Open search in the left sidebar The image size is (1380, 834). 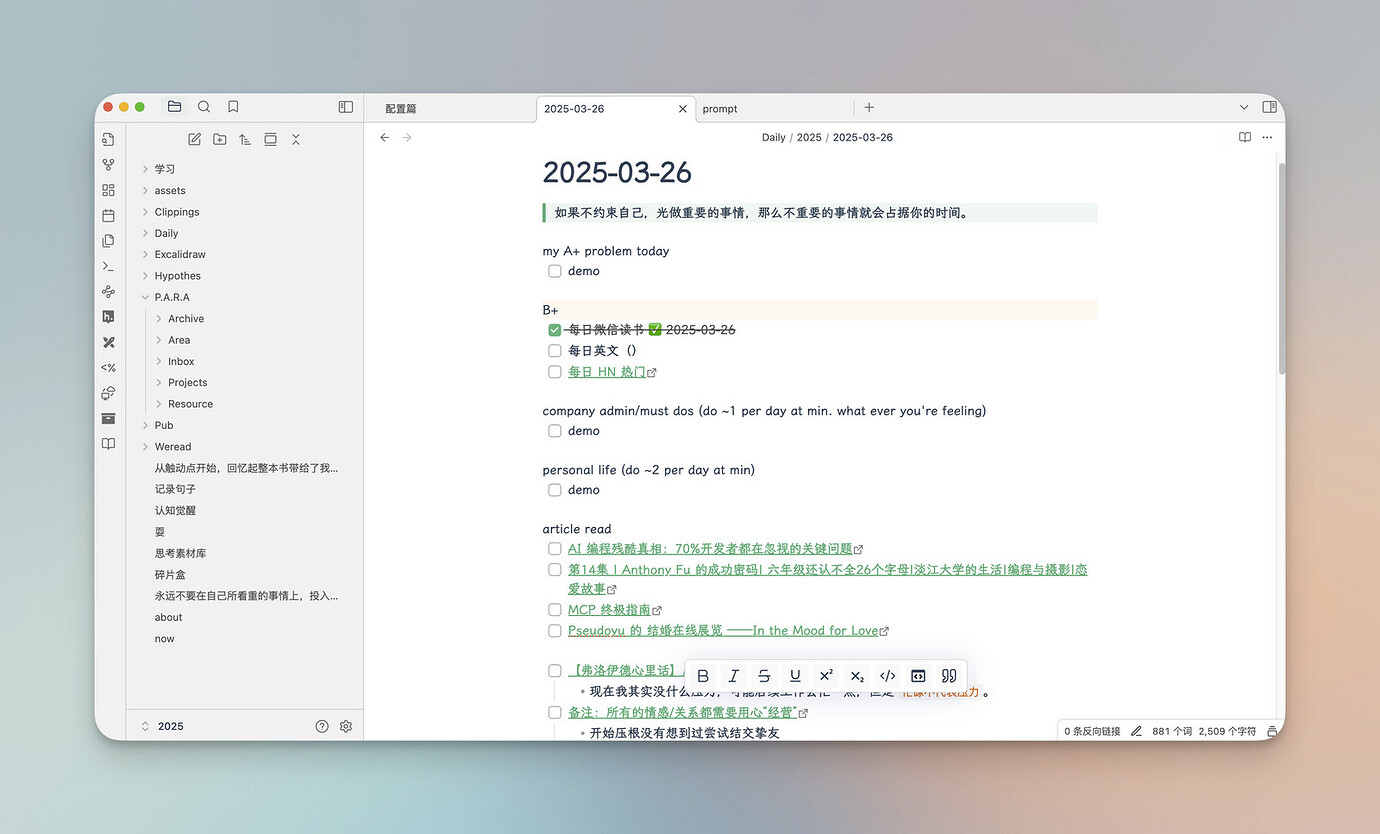(x=204, y=107)
